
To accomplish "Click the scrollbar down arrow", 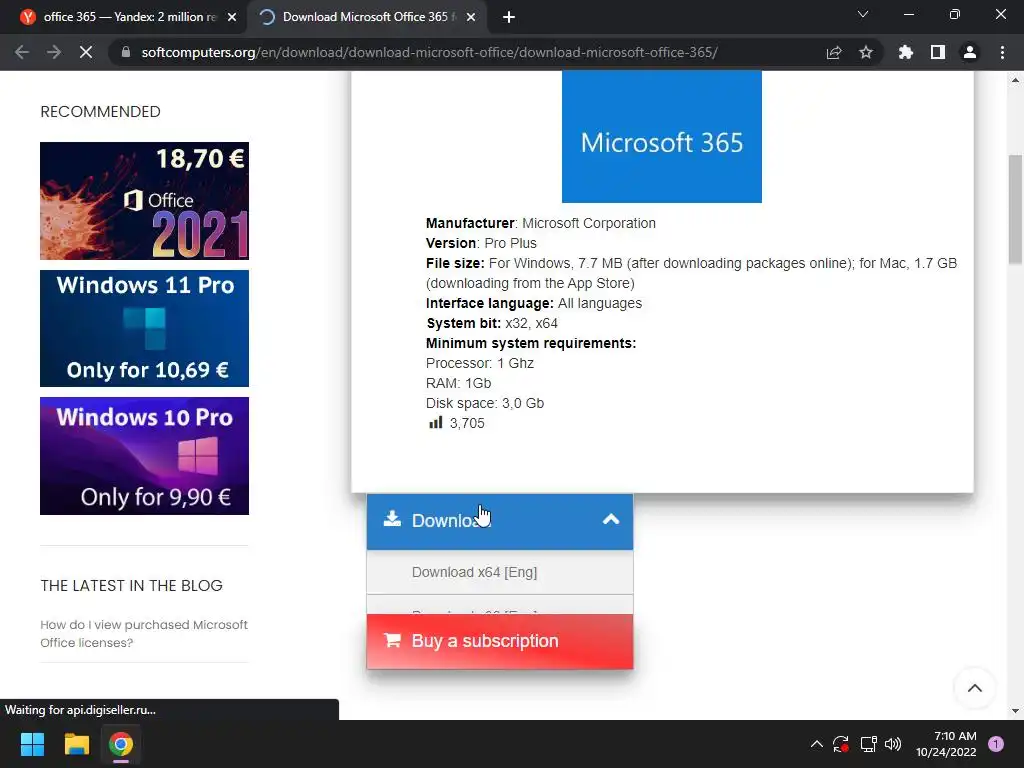I will [1015, 711].
